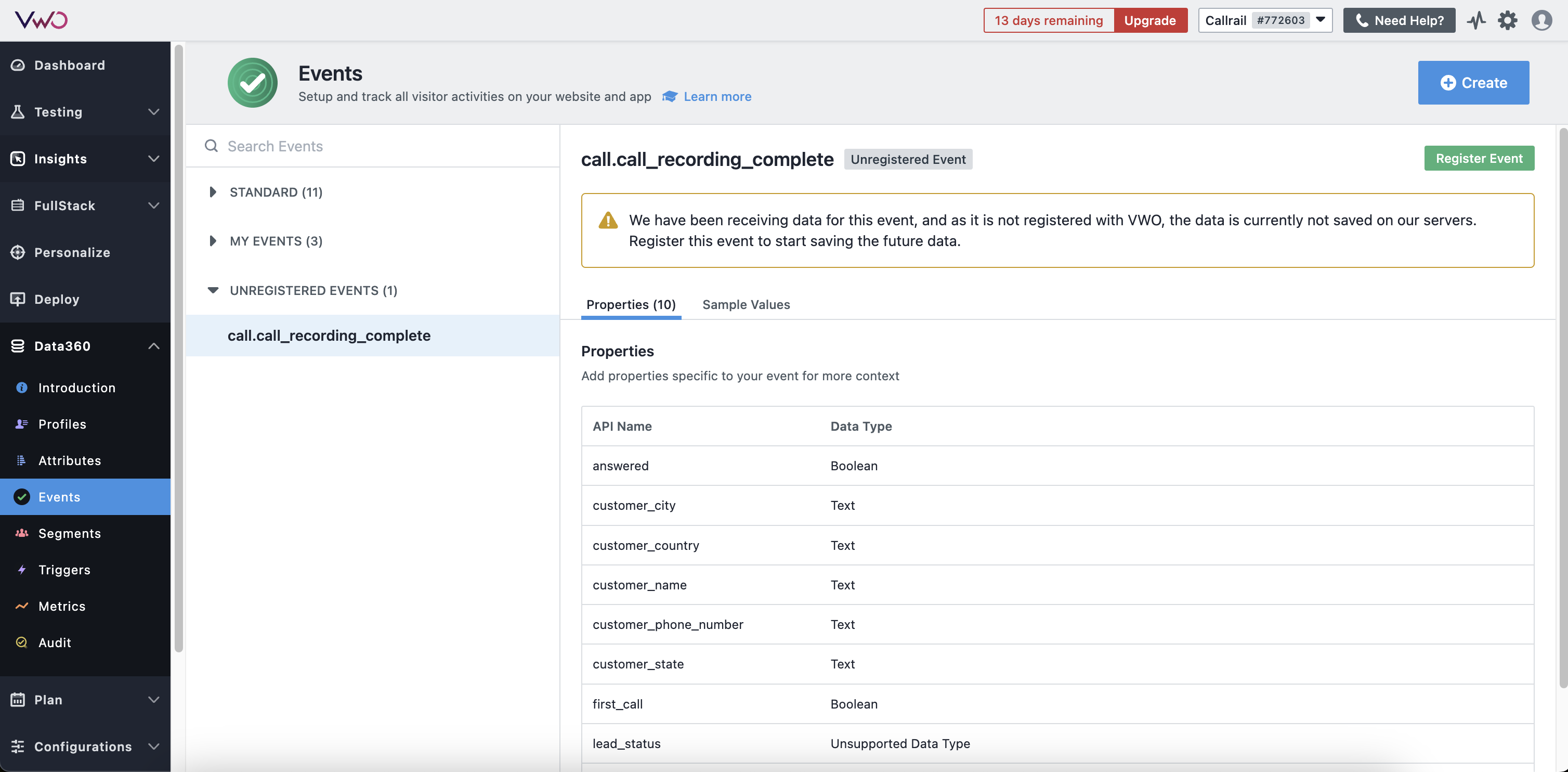The width and height of the screenshot is (1568, 772).
Task: Open the Callrail account dropdown
Action: point(1264,20)
